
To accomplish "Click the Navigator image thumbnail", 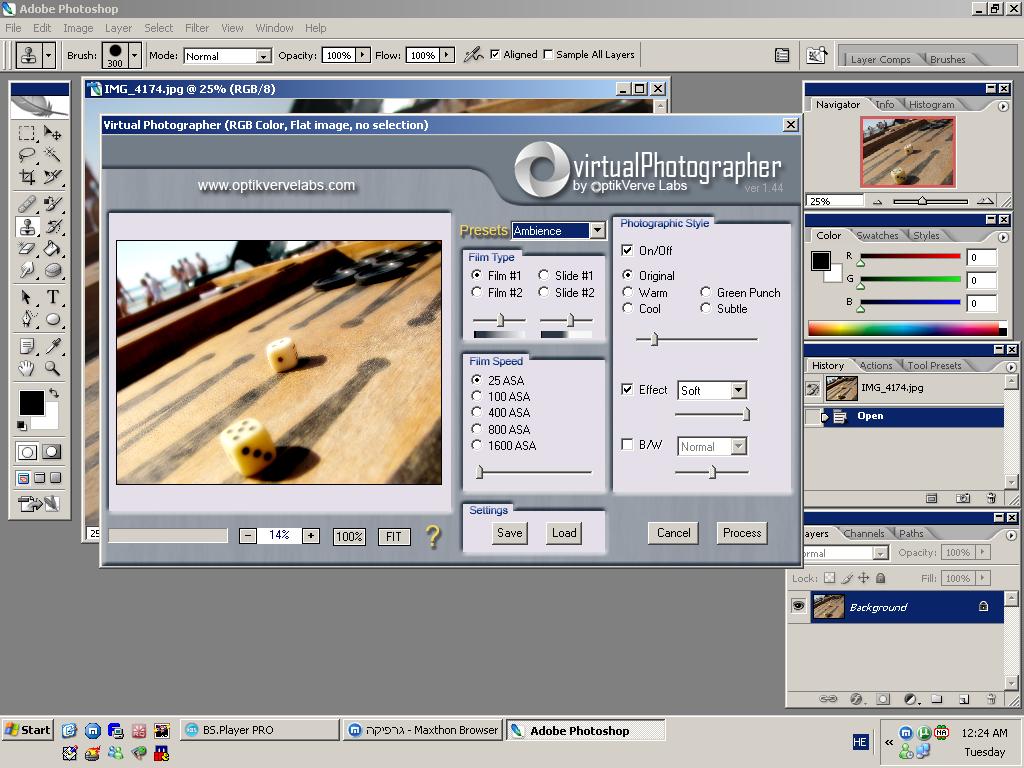I will click(x=908, y=152).
